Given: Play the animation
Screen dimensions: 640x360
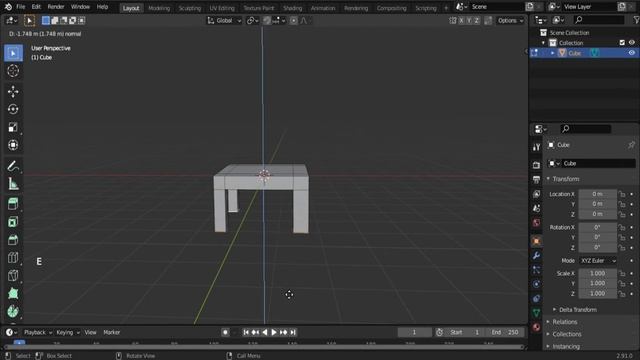Looking at the screenshot, I should tap(274, 332).
